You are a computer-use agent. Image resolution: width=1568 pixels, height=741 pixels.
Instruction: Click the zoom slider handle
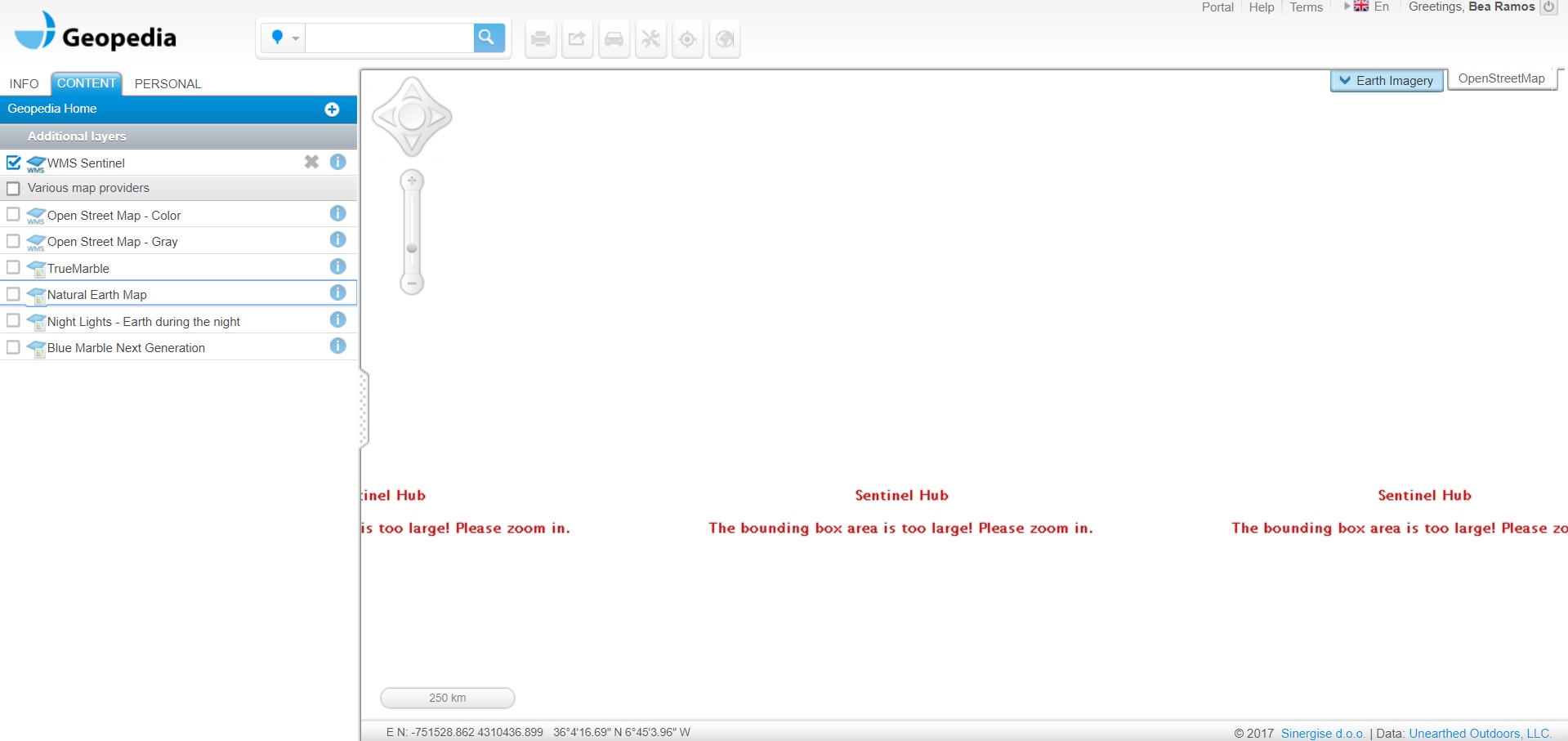412,248
